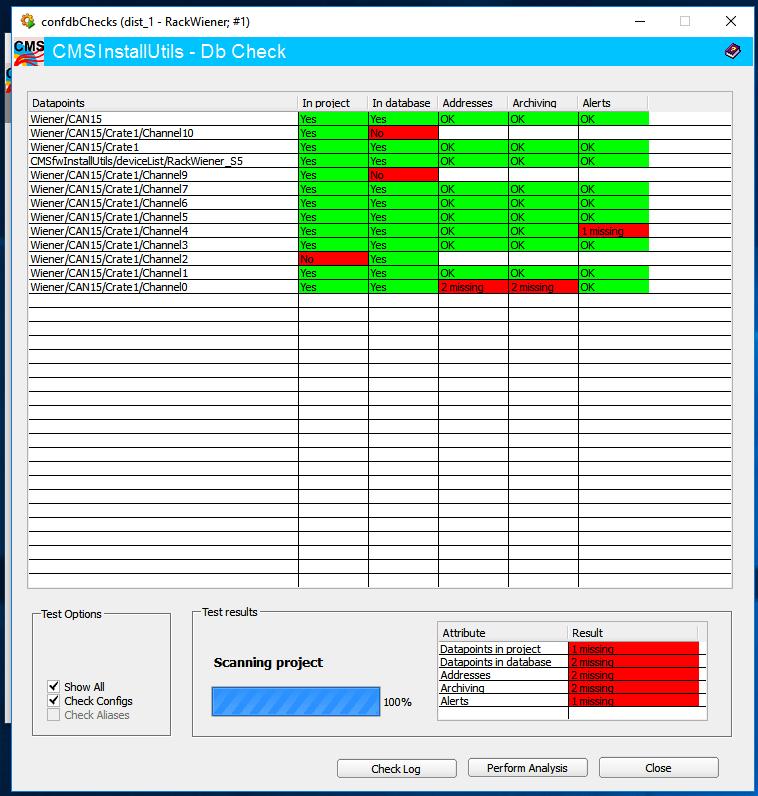Sort by the Addresses column header
This screenshot has width=758, height=796.
(x=473, y=103)
